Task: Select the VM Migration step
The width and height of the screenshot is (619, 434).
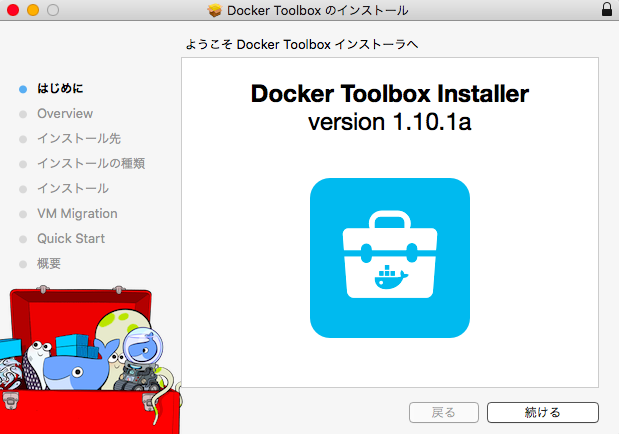Action: click(77, 214)
